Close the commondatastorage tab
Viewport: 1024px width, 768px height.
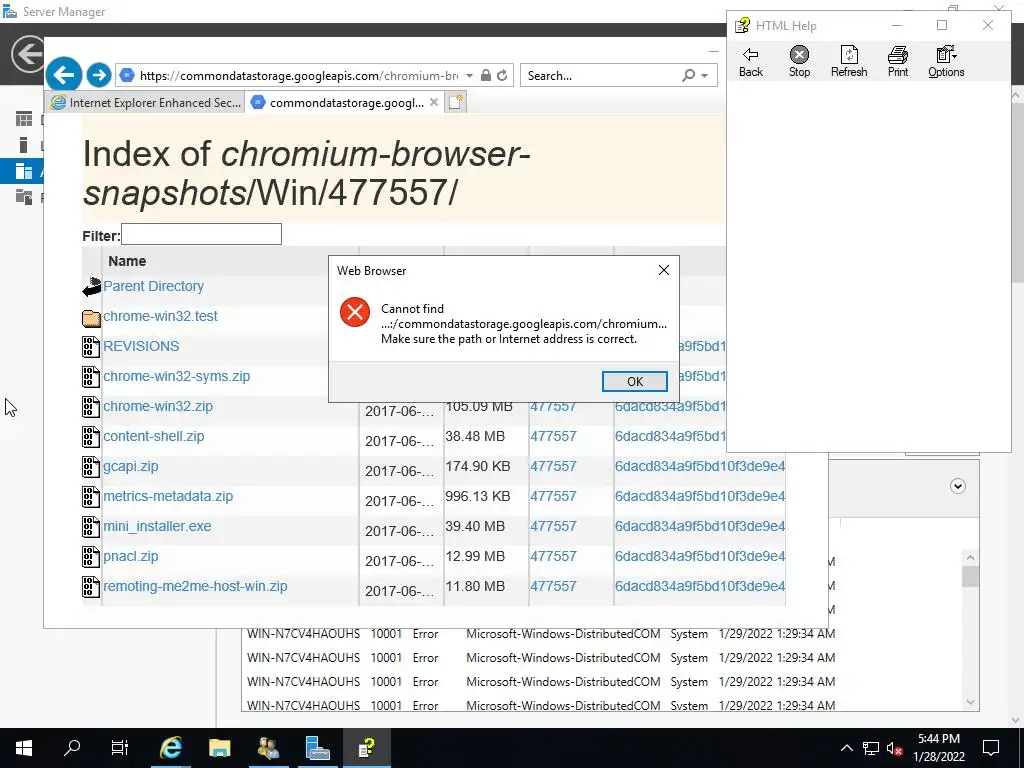click(x=434, y=103)
